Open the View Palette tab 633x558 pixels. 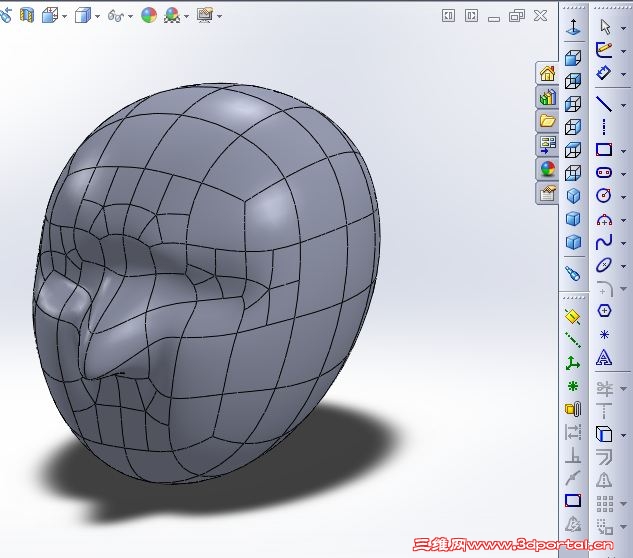[x=548, y=145]
